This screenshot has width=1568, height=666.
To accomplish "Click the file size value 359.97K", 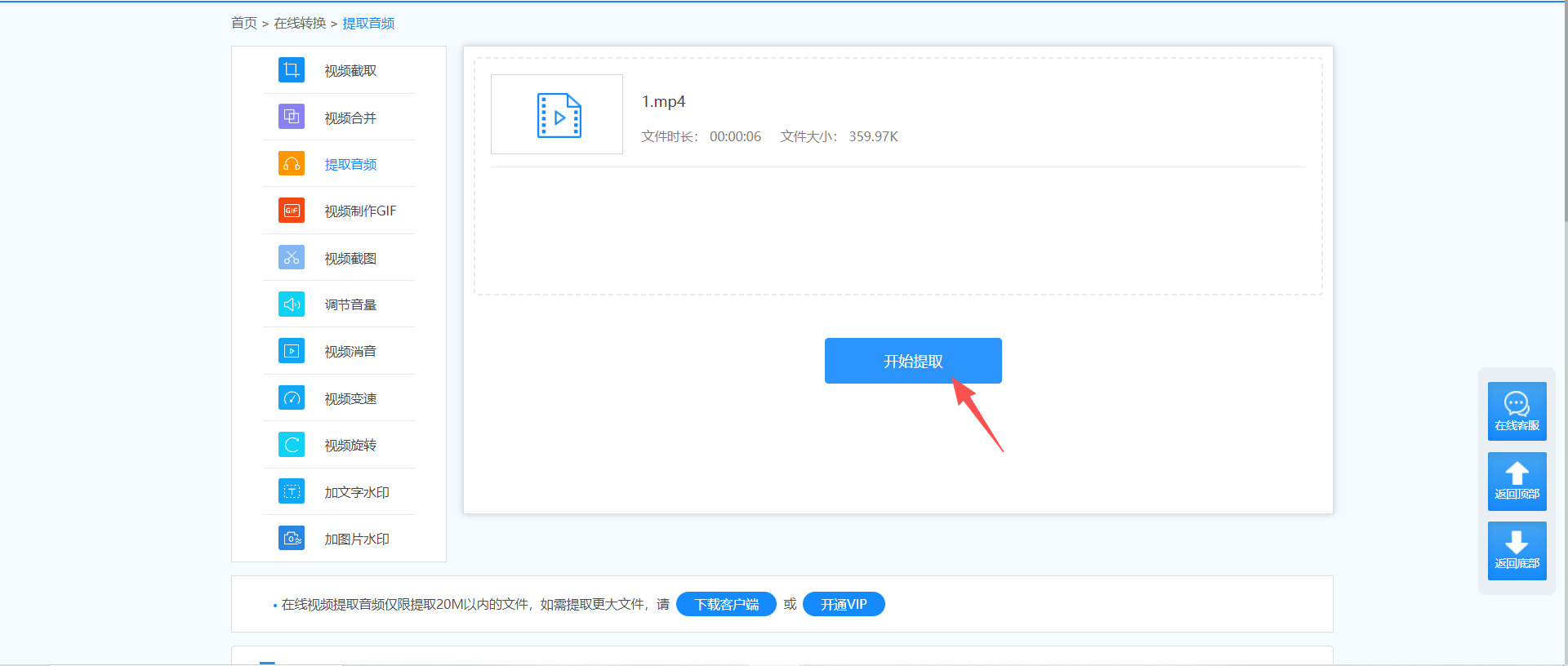I will 873,136.
